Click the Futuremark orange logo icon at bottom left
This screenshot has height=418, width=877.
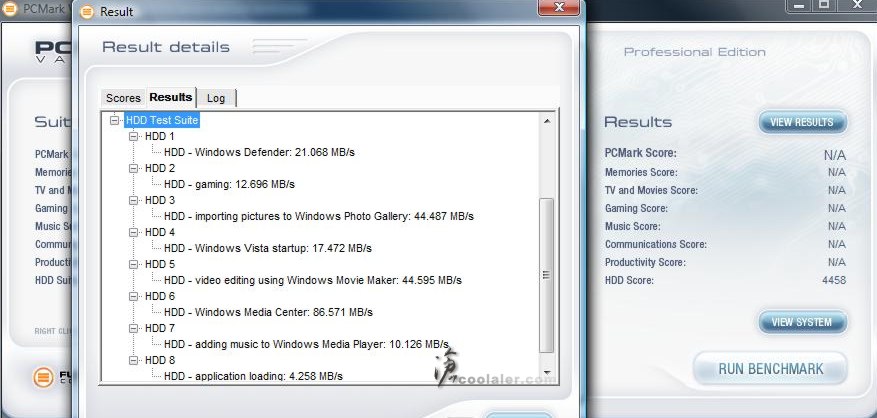point(43,377)
